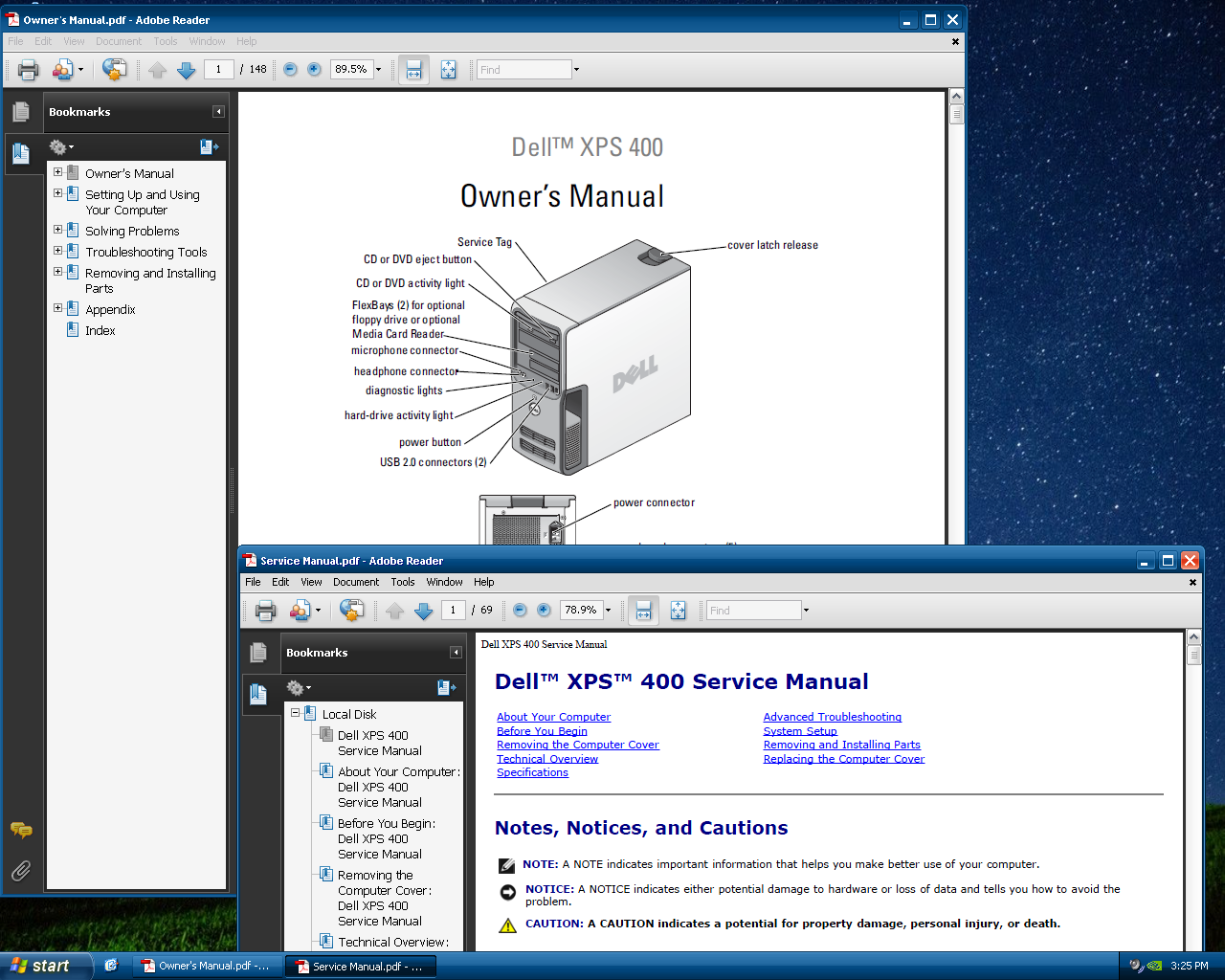
Task: Go to next page in Owner's Manual
Action: (187, 69)
